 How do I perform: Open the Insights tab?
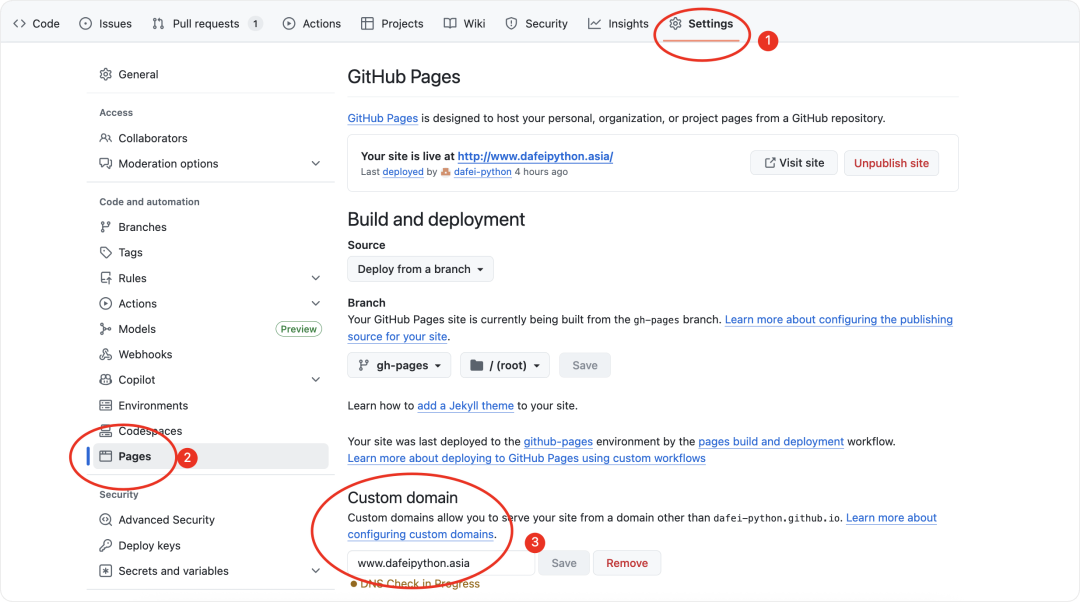pyautogui.click(x=618, y=23)
